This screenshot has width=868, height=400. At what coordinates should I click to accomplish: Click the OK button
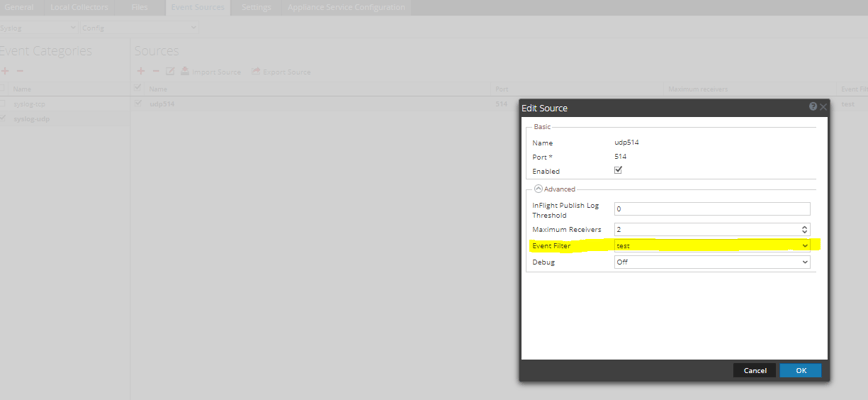pos(800,371)
